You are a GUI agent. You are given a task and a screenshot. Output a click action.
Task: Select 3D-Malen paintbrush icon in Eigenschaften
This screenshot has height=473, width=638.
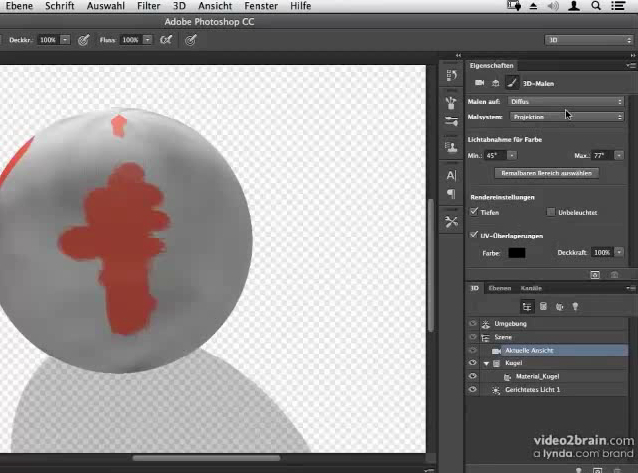pyautogui.click(x=510, y=82)
